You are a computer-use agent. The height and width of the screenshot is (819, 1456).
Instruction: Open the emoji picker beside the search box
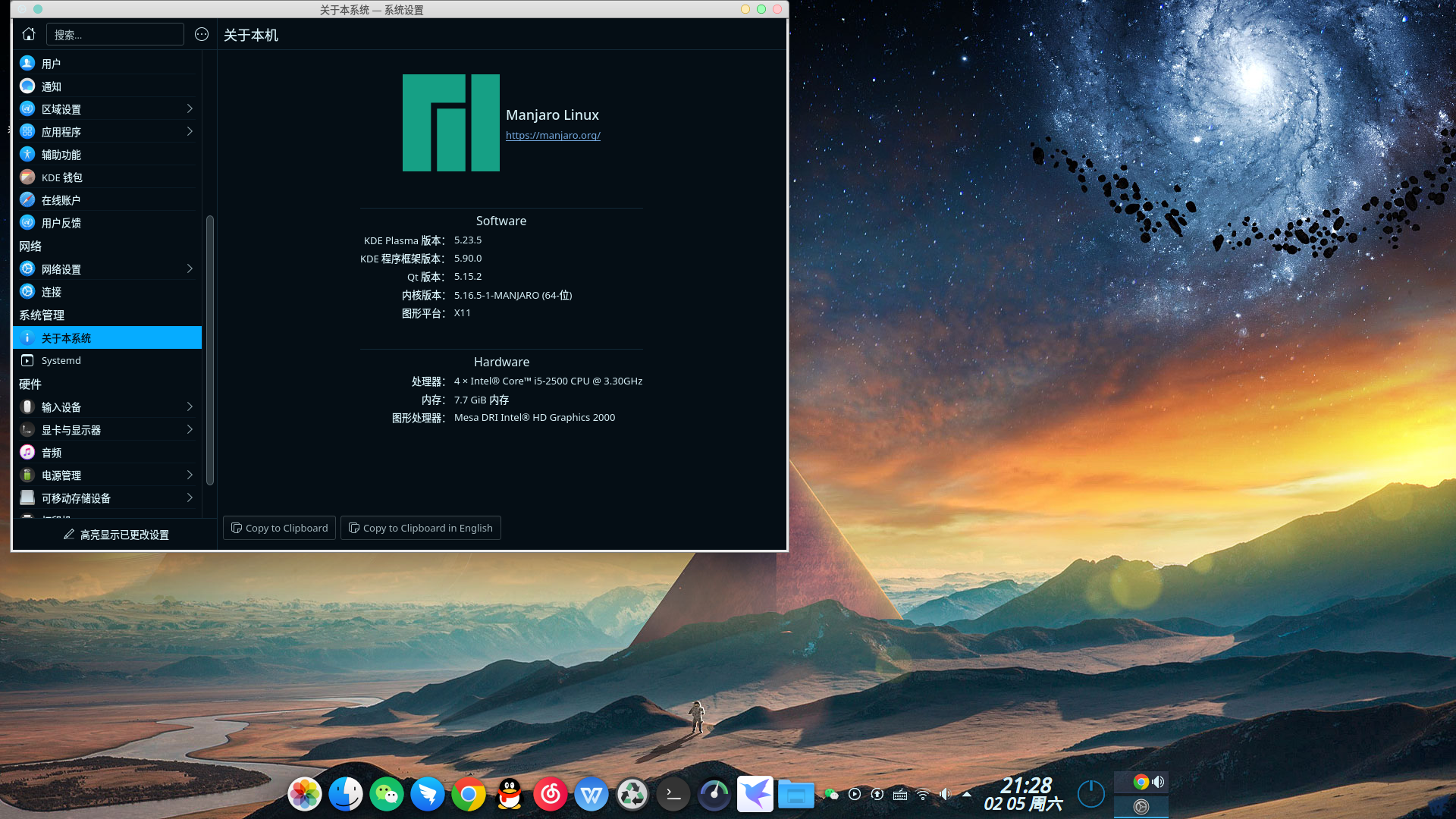pos(201,34)
